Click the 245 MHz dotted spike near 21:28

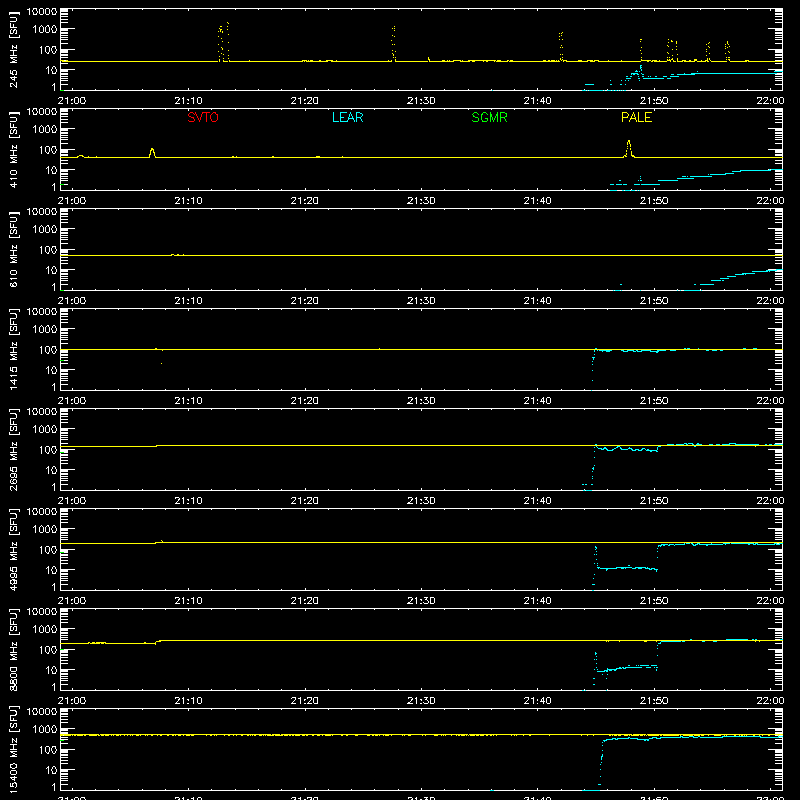pyautogui.click(x=393, y=43)
